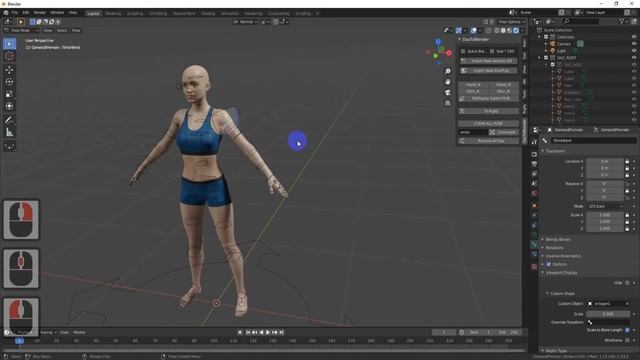Viewport: 640px width, 360px height.
Task: Click the navigation gizmo Z axis
Action: pos(438,42)
